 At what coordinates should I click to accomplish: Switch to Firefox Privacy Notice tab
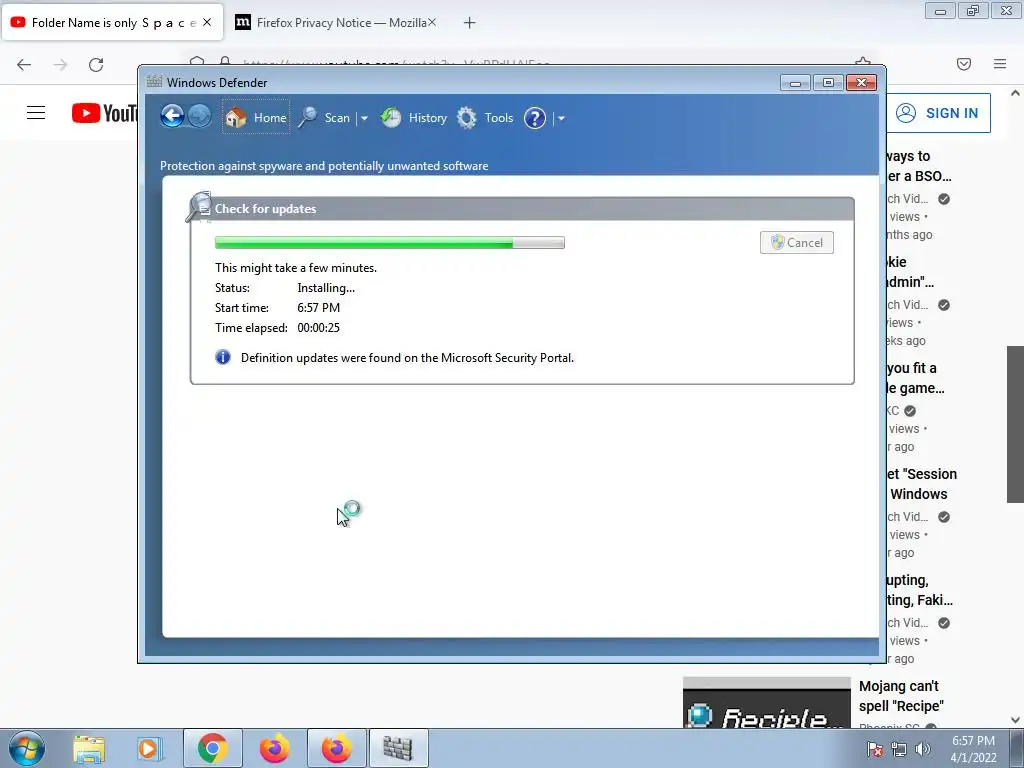coord(335,23)
